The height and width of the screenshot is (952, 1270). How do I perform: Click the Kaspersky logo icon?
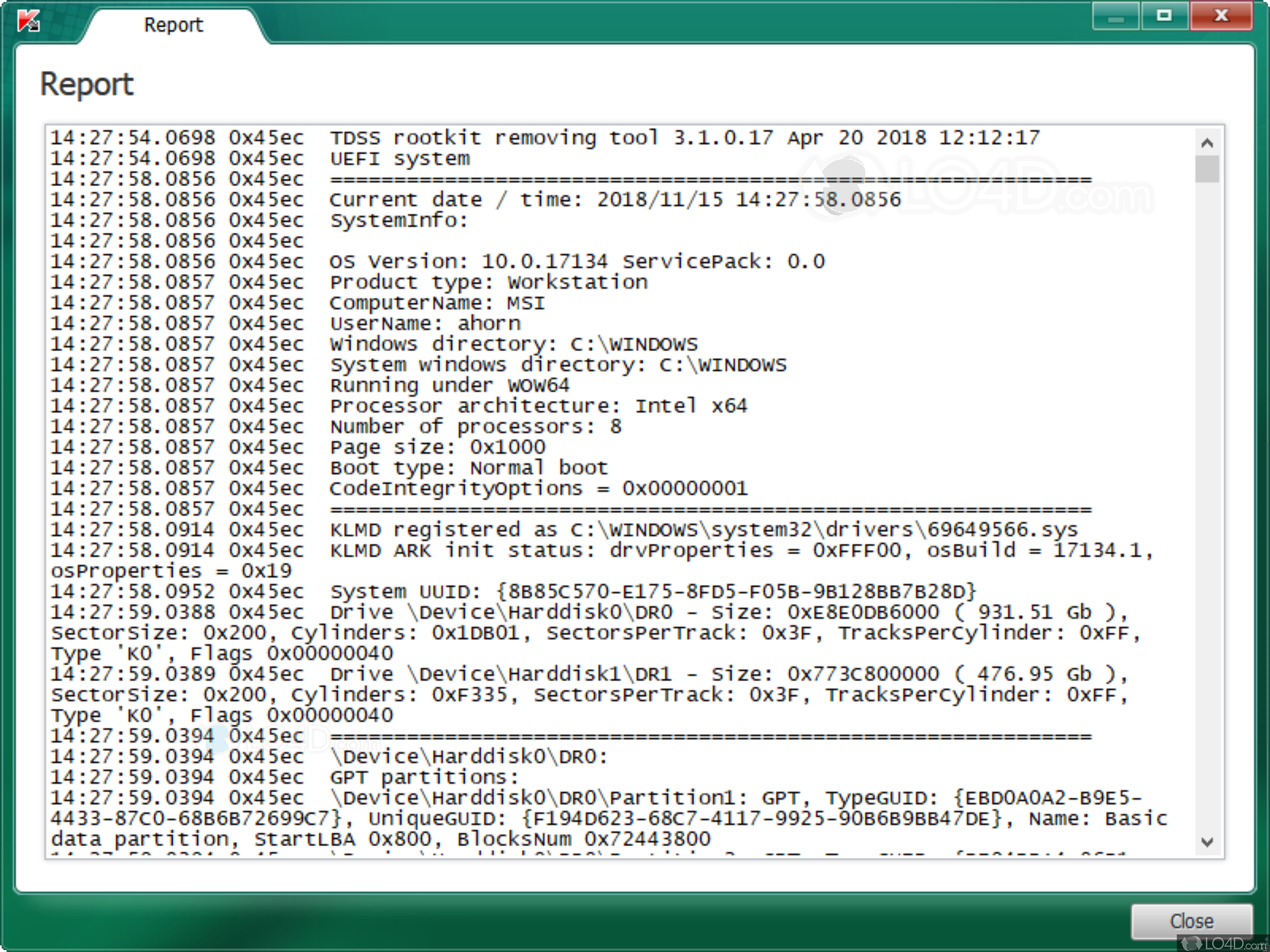(29, 22)
